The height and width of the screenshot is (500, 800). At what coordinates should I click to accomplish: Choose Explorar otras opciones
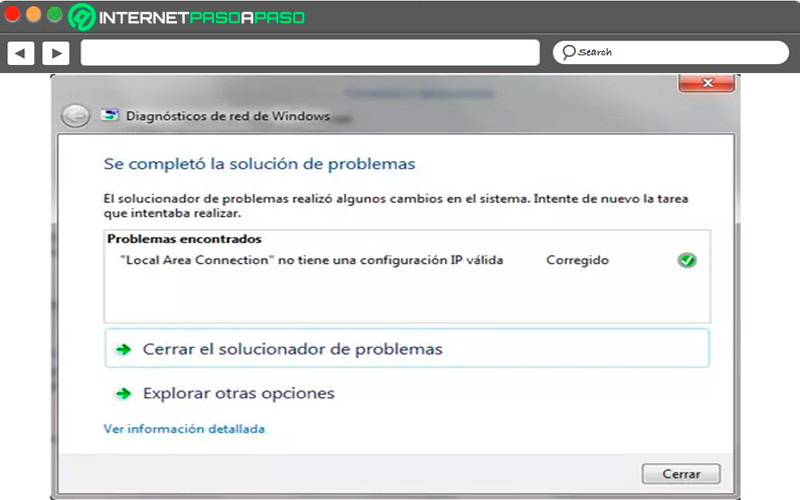[238, 394]
